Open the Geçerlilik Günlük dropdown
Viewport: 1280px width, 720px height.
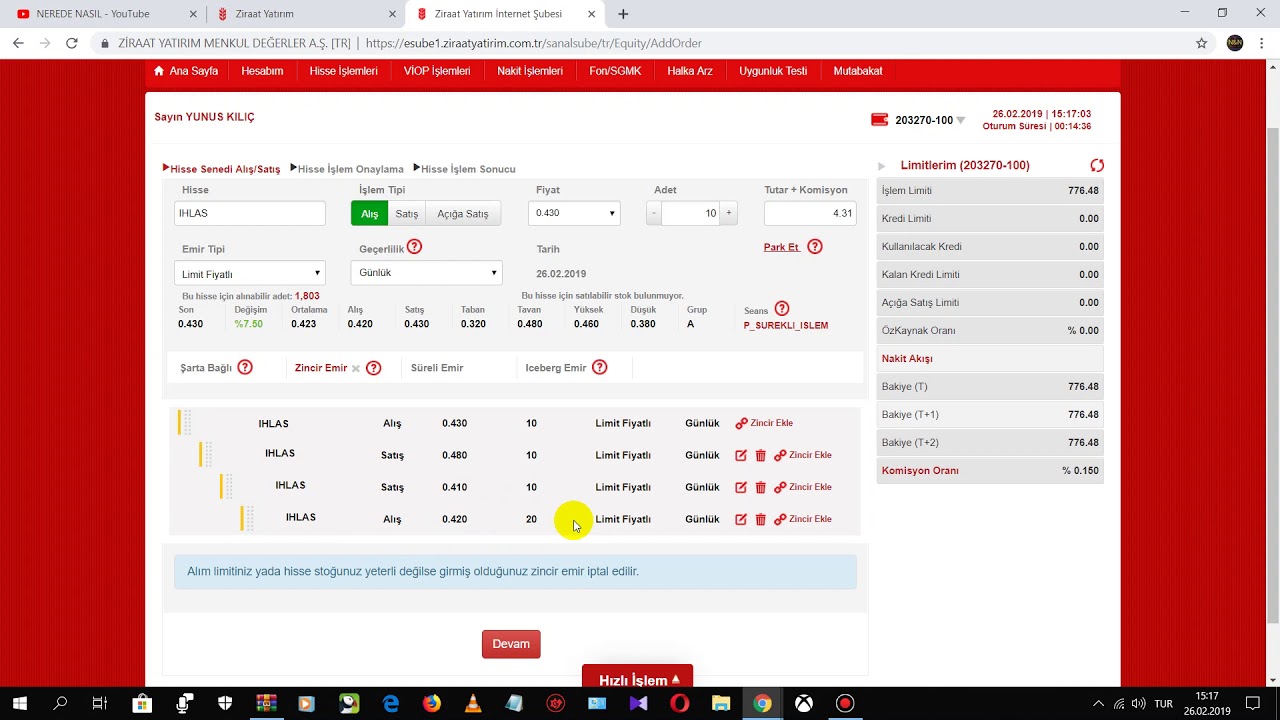[426, 273]
